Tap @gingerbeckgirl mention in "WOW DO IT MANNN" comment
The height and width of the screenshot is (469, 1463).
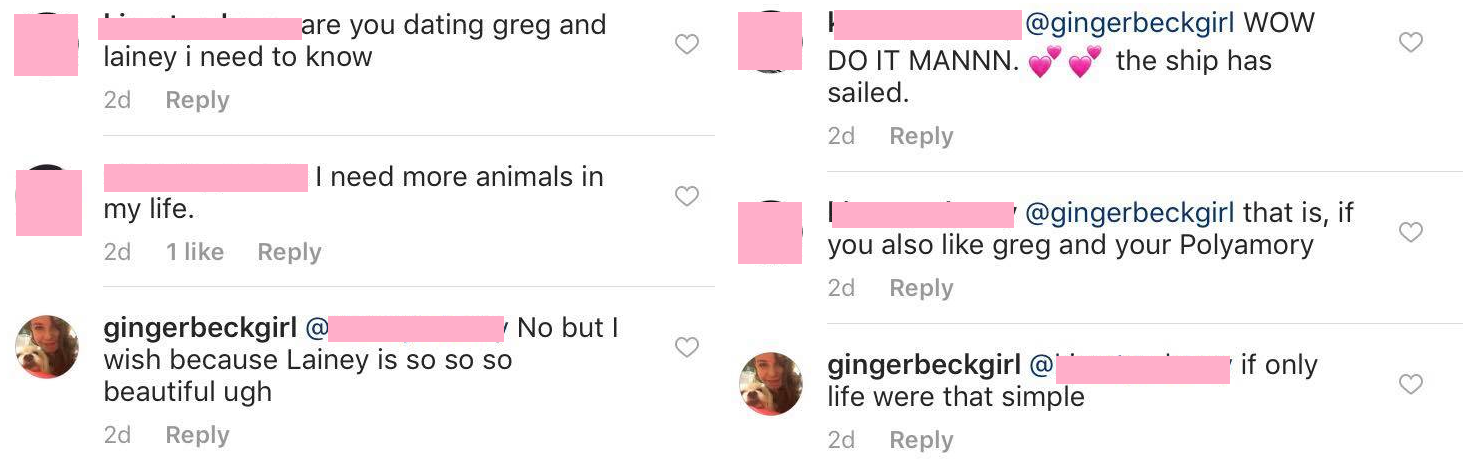coord(1130,22)
